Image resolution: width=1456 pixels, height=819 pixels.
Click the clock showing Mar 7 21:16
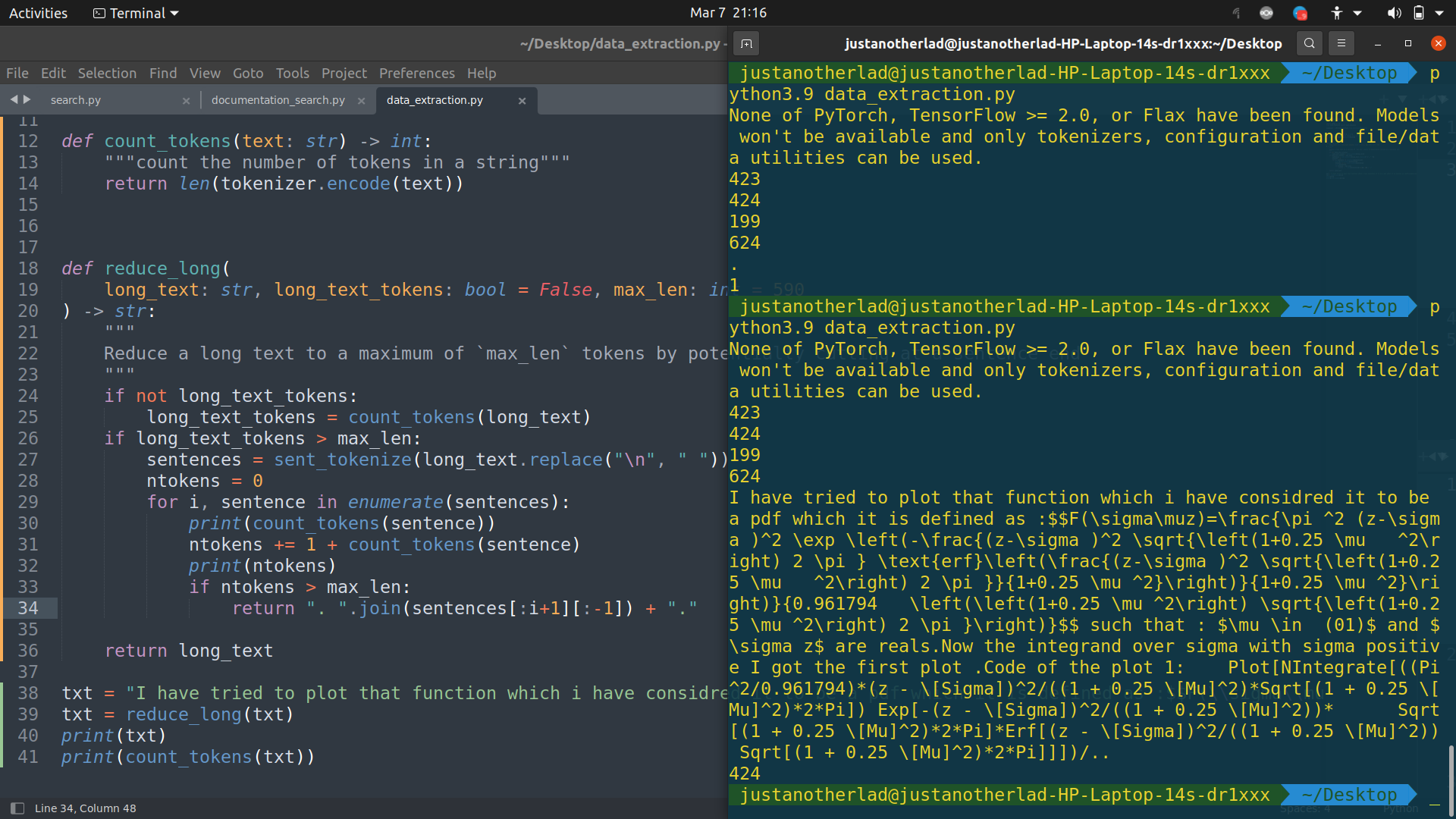coord(728,12)
